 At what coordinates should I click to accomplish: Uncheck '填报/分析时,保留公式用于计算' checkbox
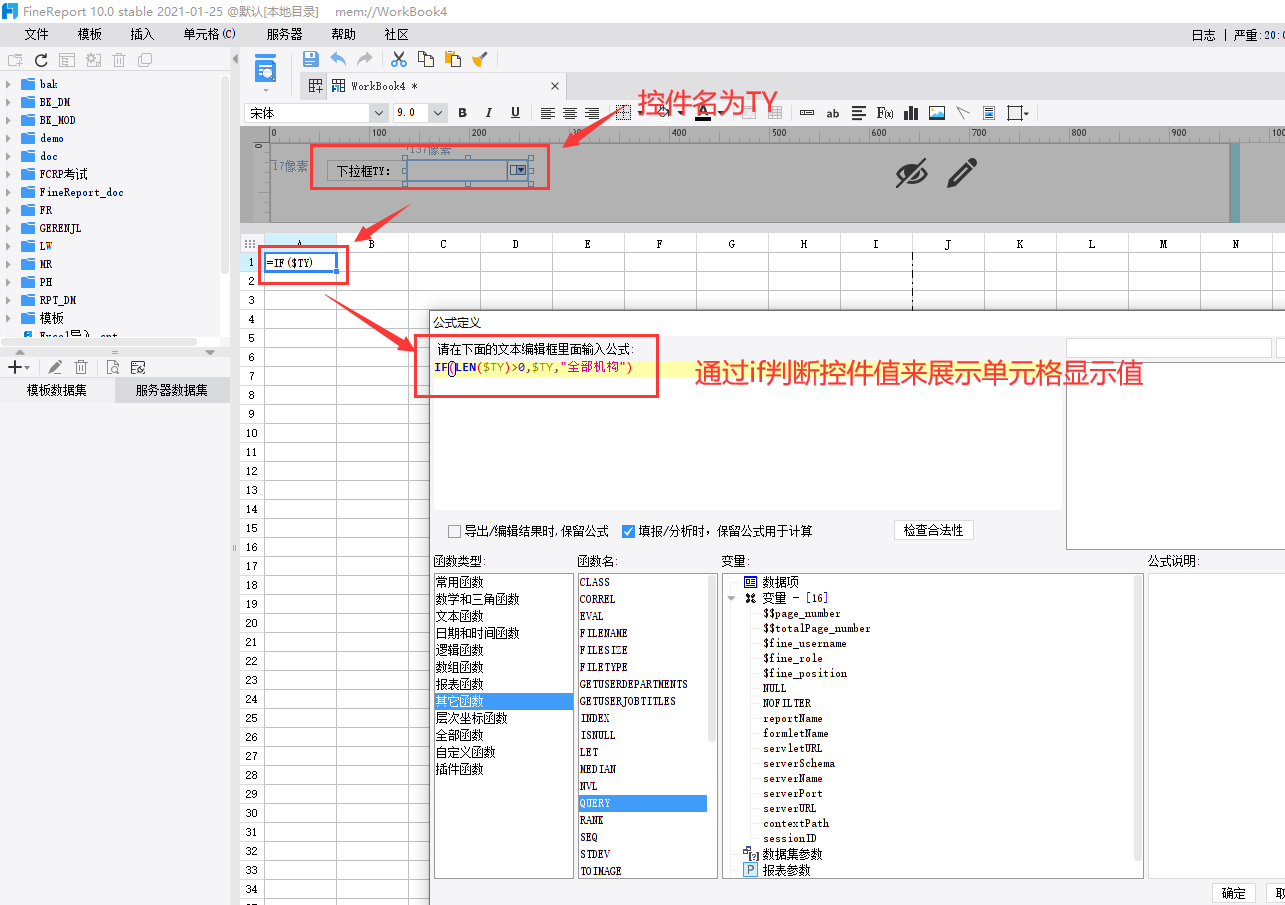[629, 531]
